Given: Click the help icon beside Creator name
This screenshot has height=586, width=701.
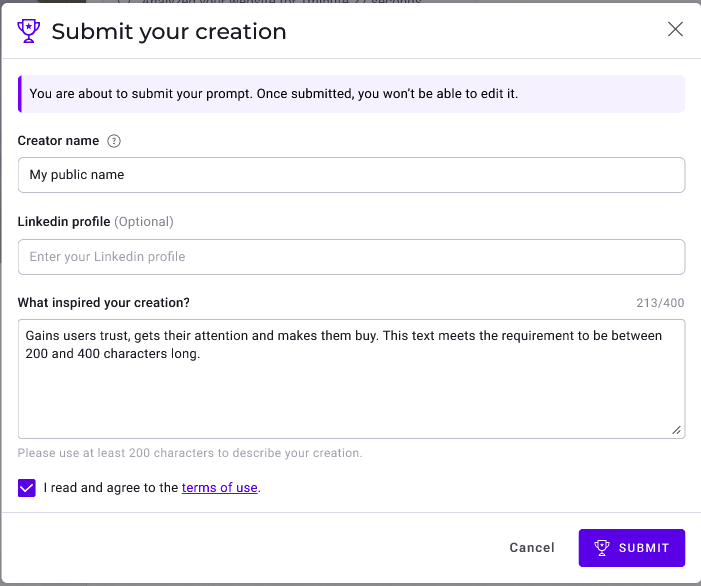Looking at the screenshot, I should coord(114,141).
